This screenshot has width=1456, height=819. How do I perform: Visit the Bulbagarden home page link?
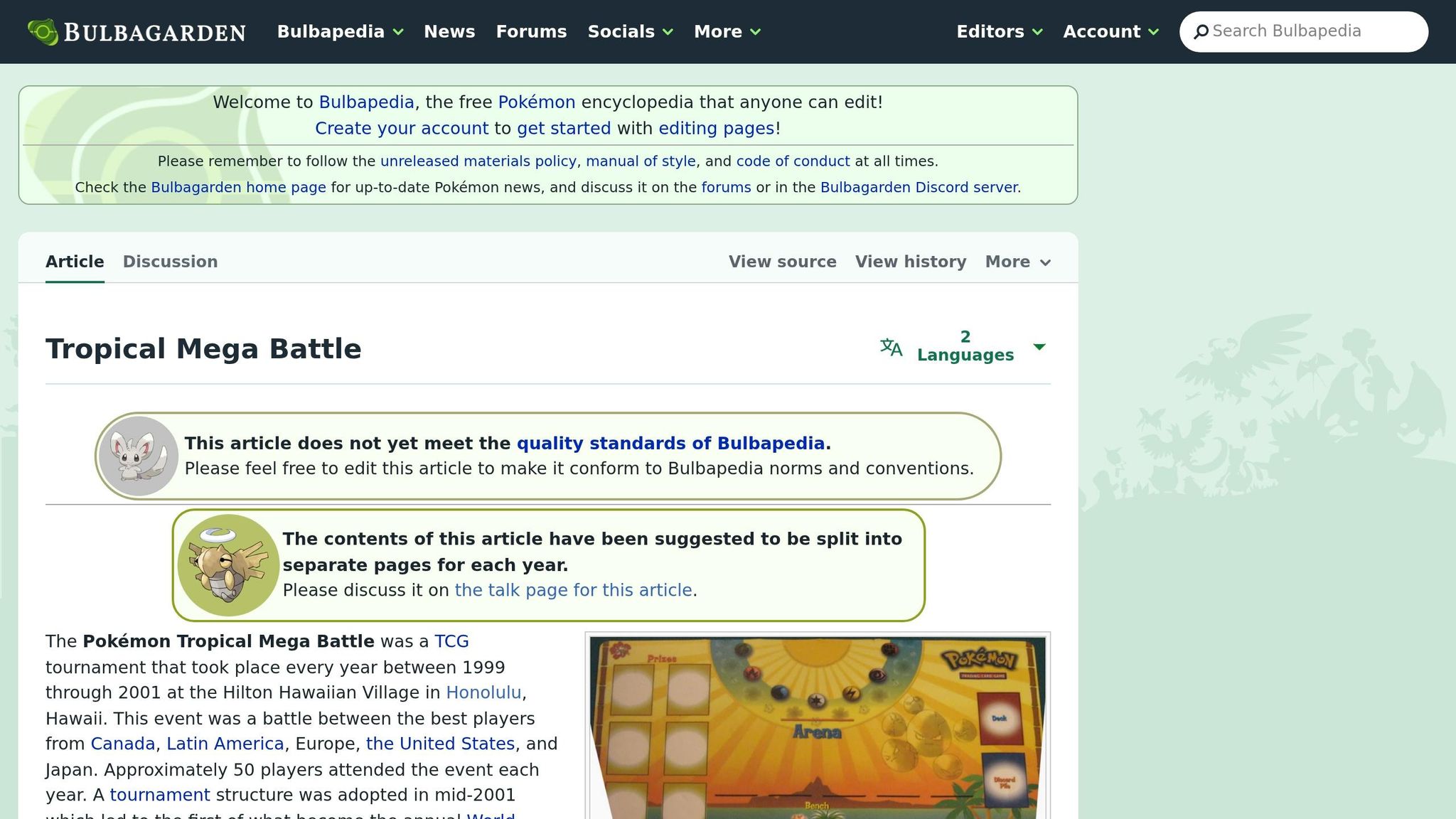click(238, 188)
